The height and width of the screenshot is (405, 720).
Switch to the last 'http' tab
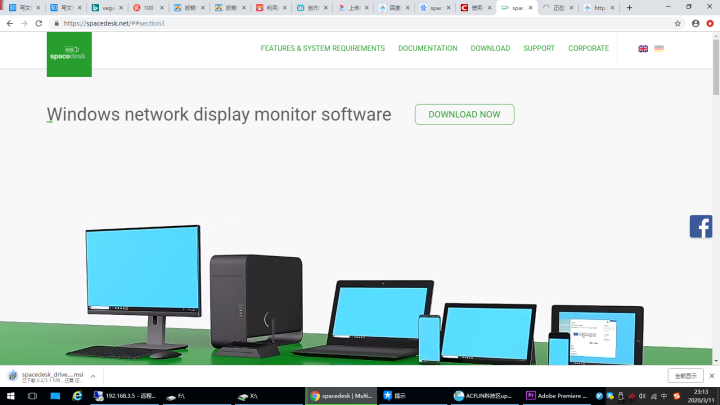599,8
